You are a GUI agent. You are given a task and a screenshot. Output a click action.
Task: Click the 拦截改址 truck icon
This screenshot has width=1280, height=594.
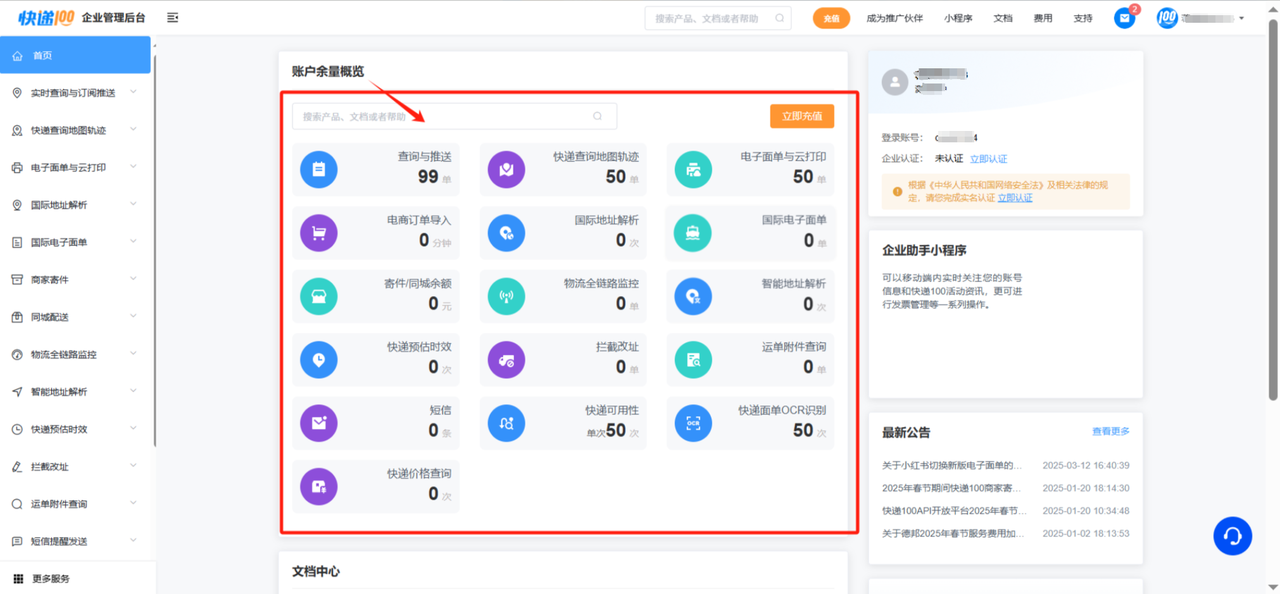pos(506,359)
